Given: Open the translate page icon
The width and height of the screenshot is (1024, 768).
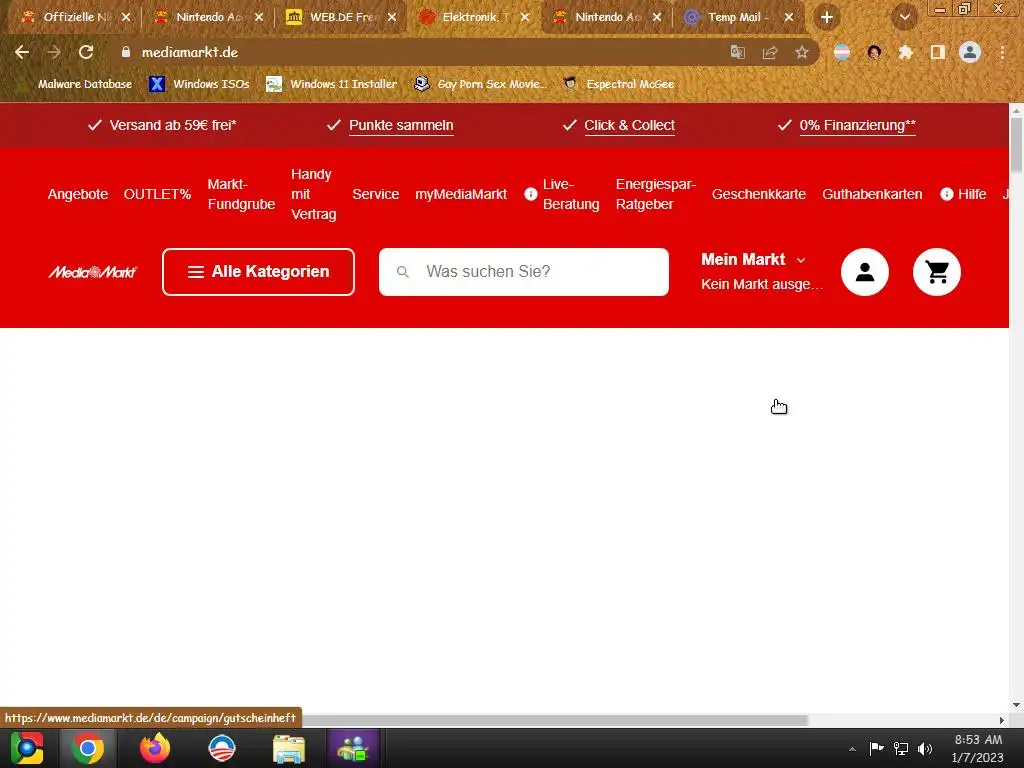Looking at the screenshot, I should pos(737,52).
